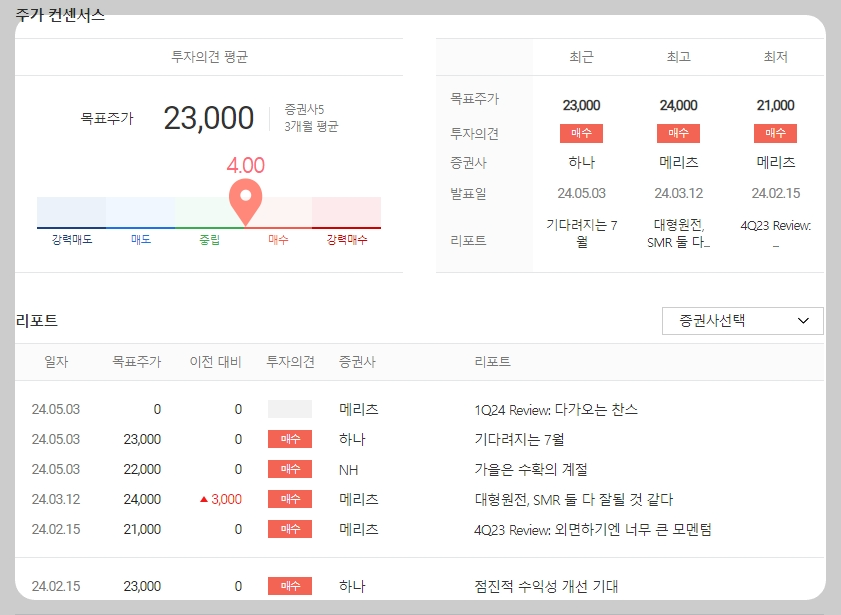
Task: Click the 최고 column header
Action: 678,57
